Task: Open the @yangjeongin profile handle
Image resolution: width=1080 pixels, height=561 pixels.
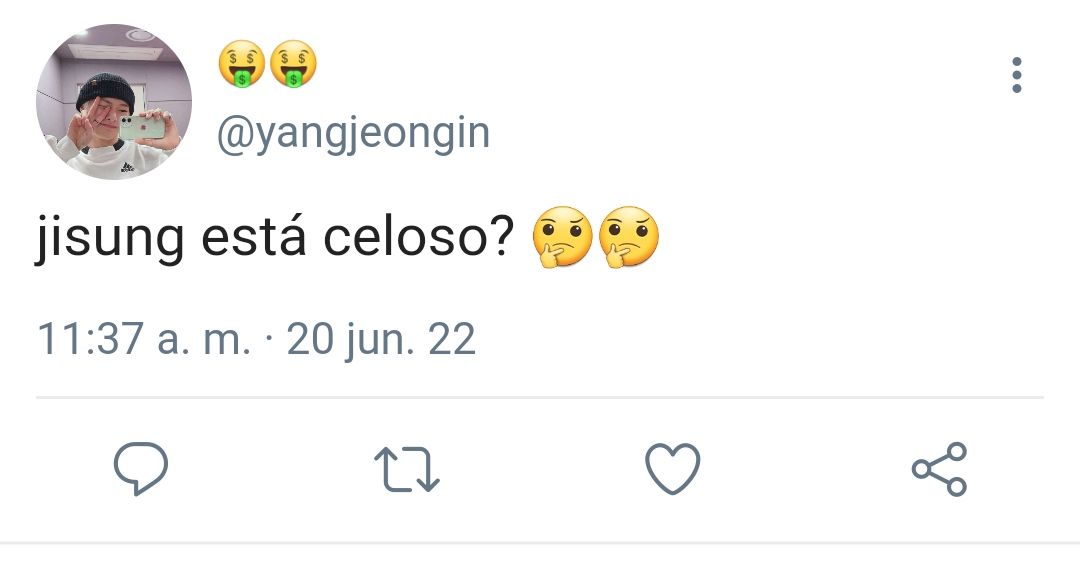Action: pyautogui.click(x=353, y=135)
